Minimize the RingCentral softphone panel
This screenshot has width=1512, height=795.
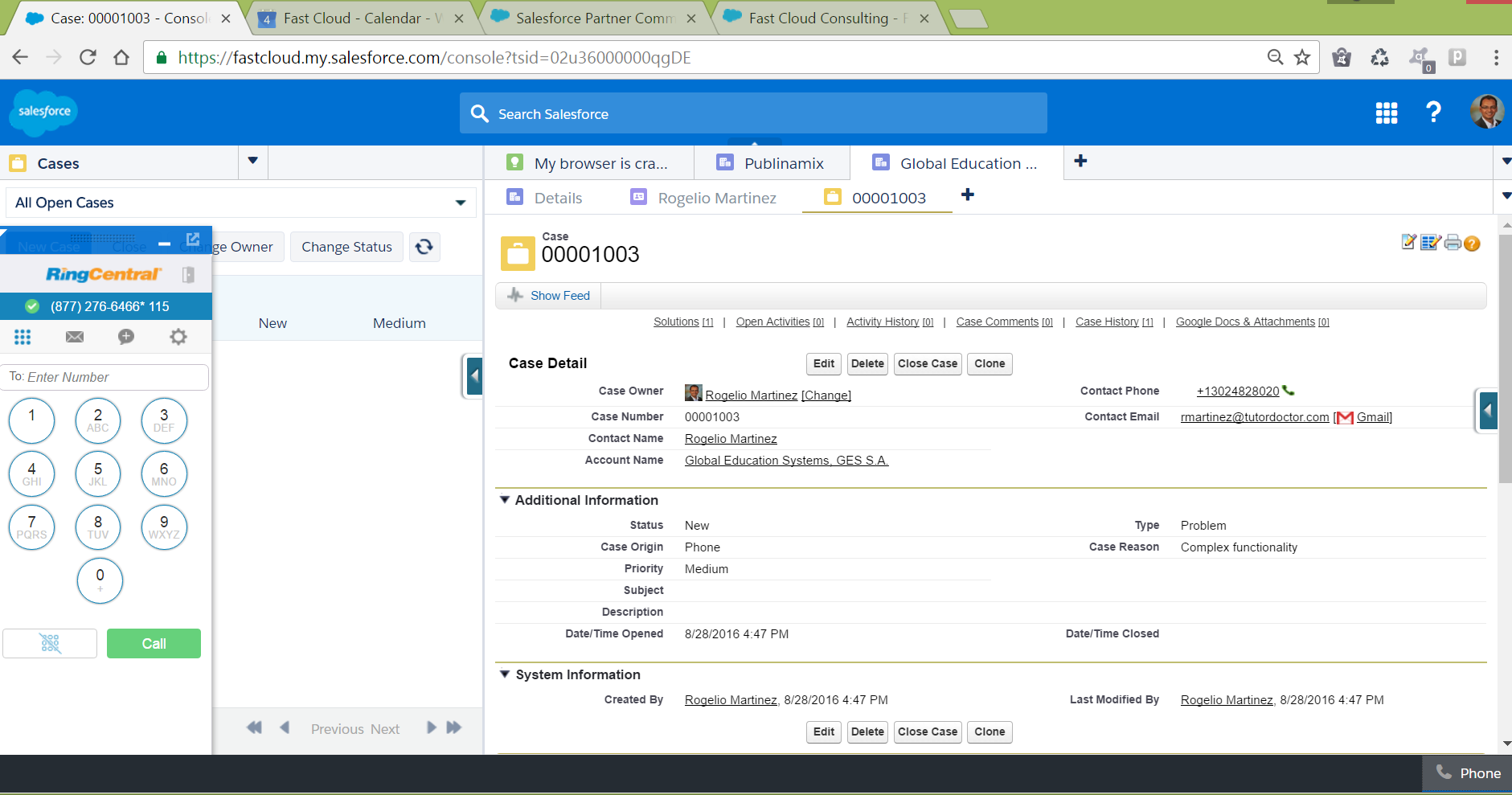[x=165, y=244]
